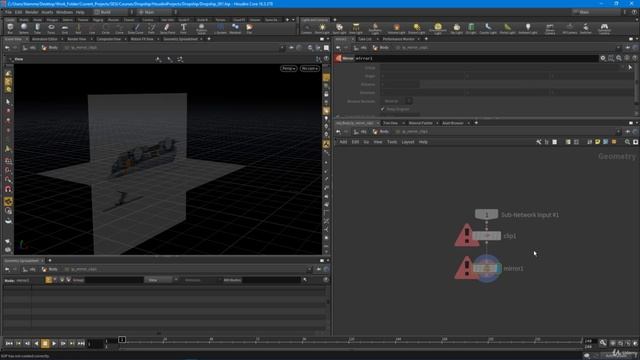Jump to first frame button
Screen dimensions: 640x360
click(9, 344)
